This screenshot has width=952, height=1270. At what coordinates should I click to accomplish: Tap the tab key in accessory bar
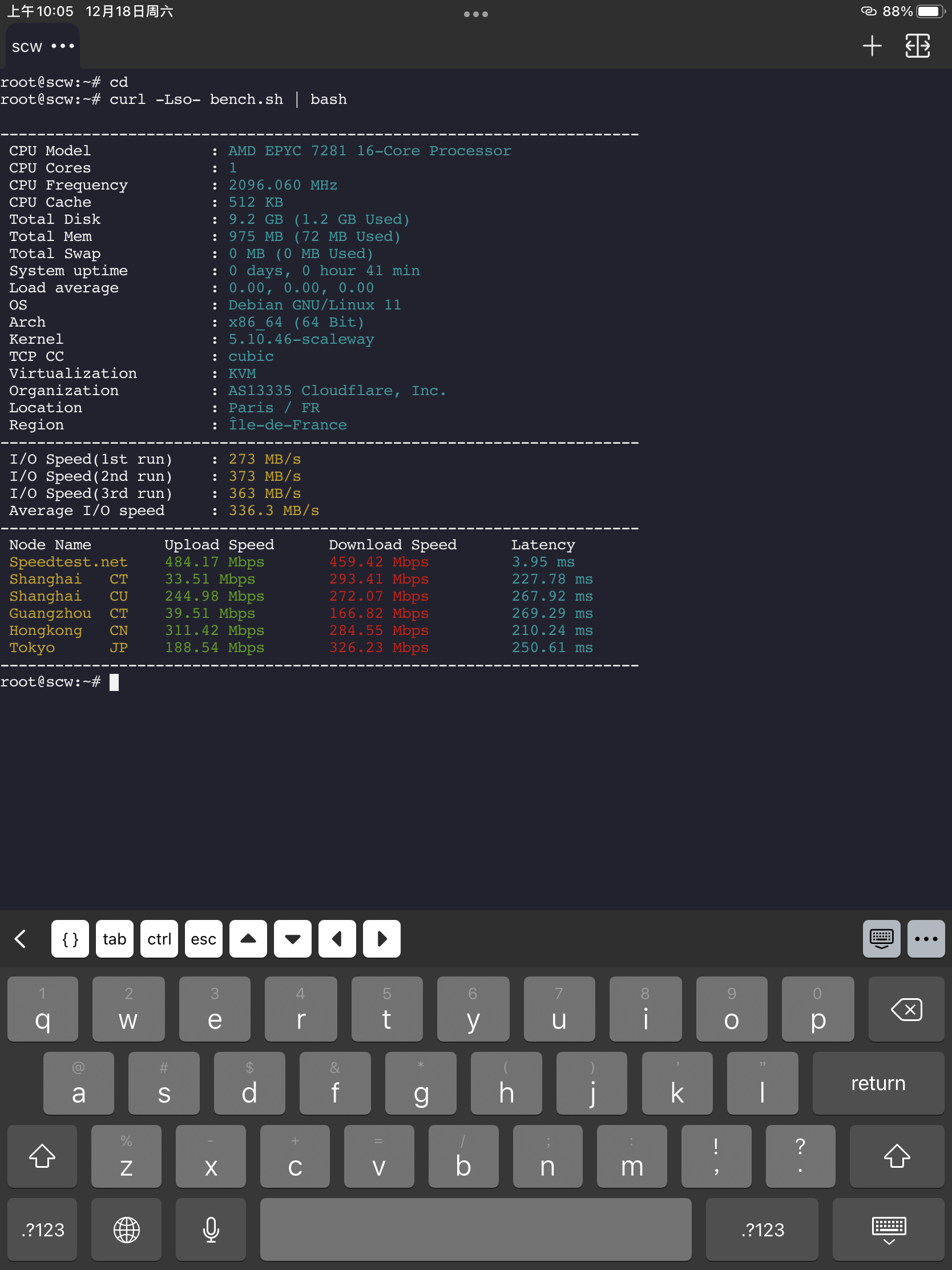click(x=114, y=939)
